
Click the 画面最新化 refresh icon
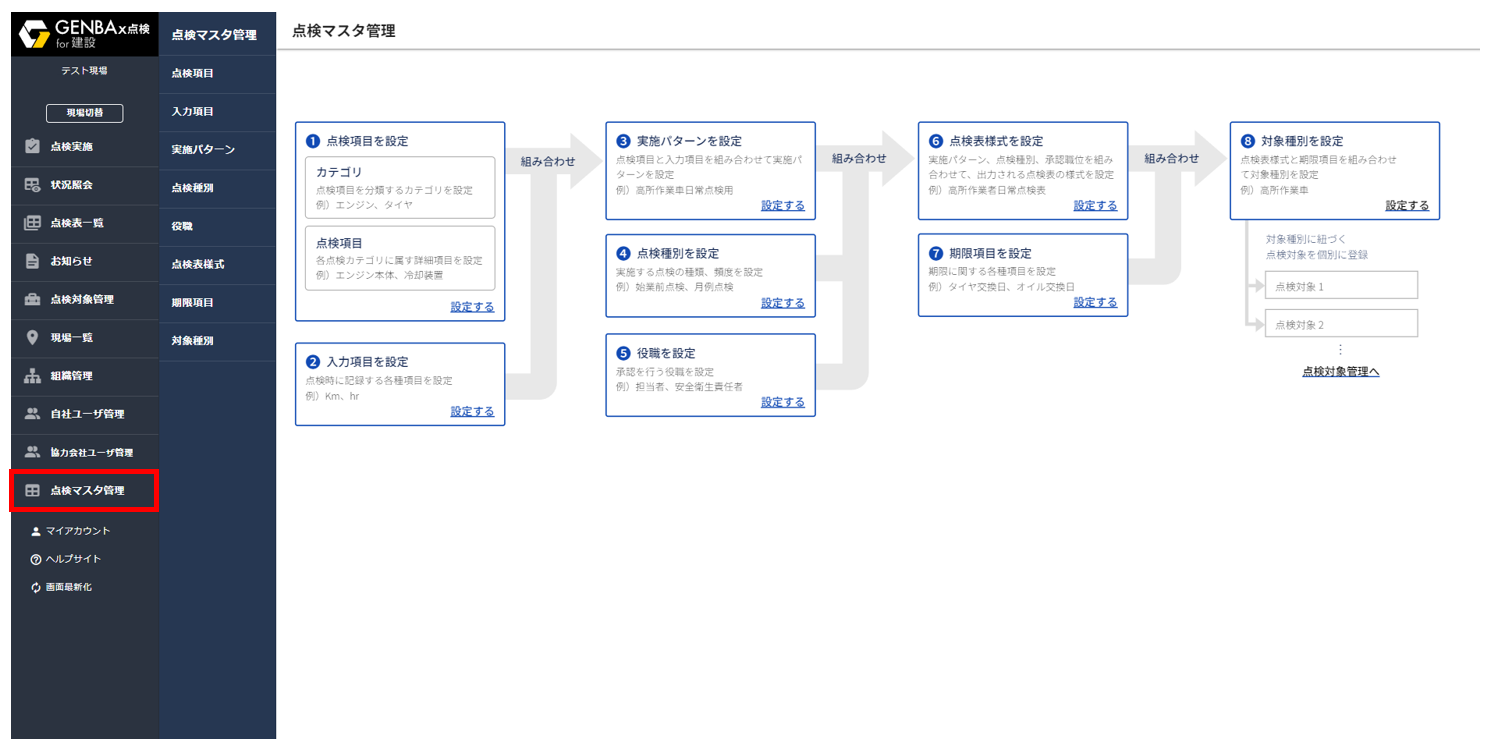36,588
